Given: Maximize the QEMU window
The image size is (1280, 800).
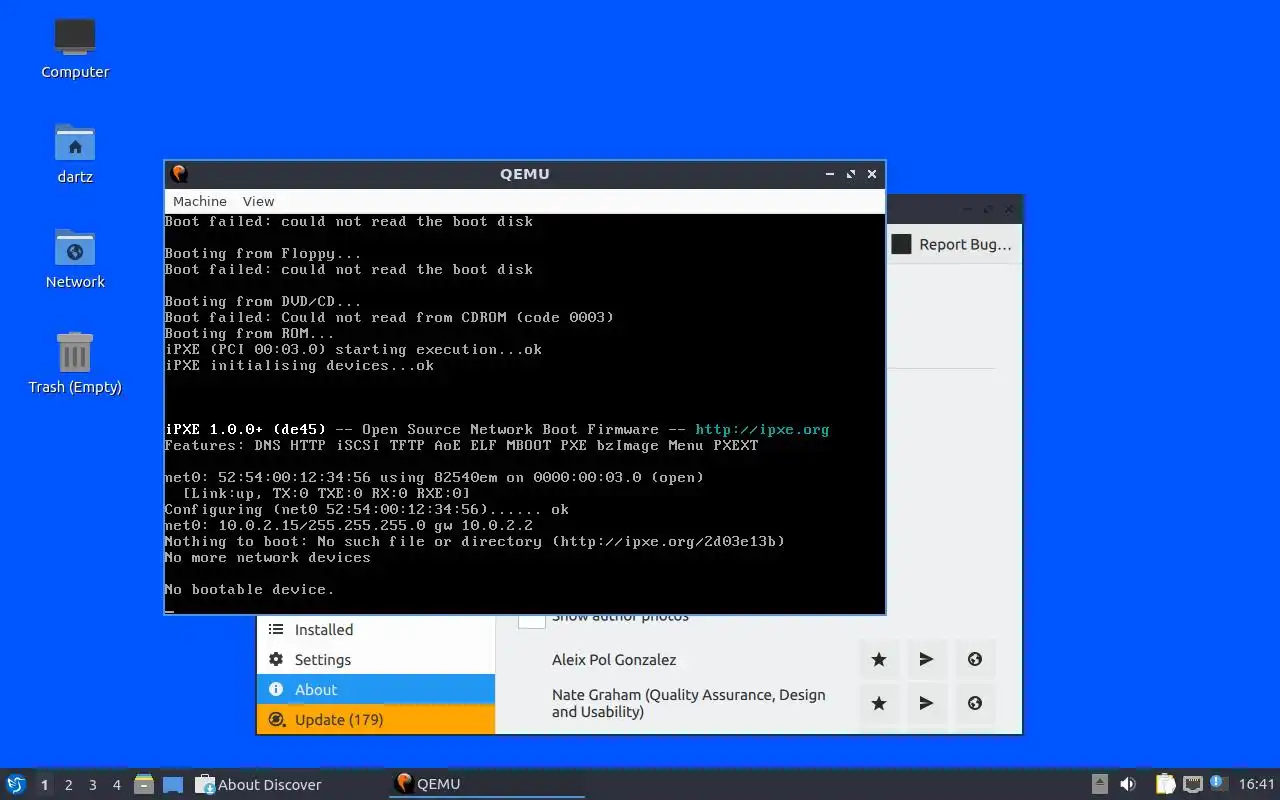Looking at the screenshot, I should coord(851,174).
